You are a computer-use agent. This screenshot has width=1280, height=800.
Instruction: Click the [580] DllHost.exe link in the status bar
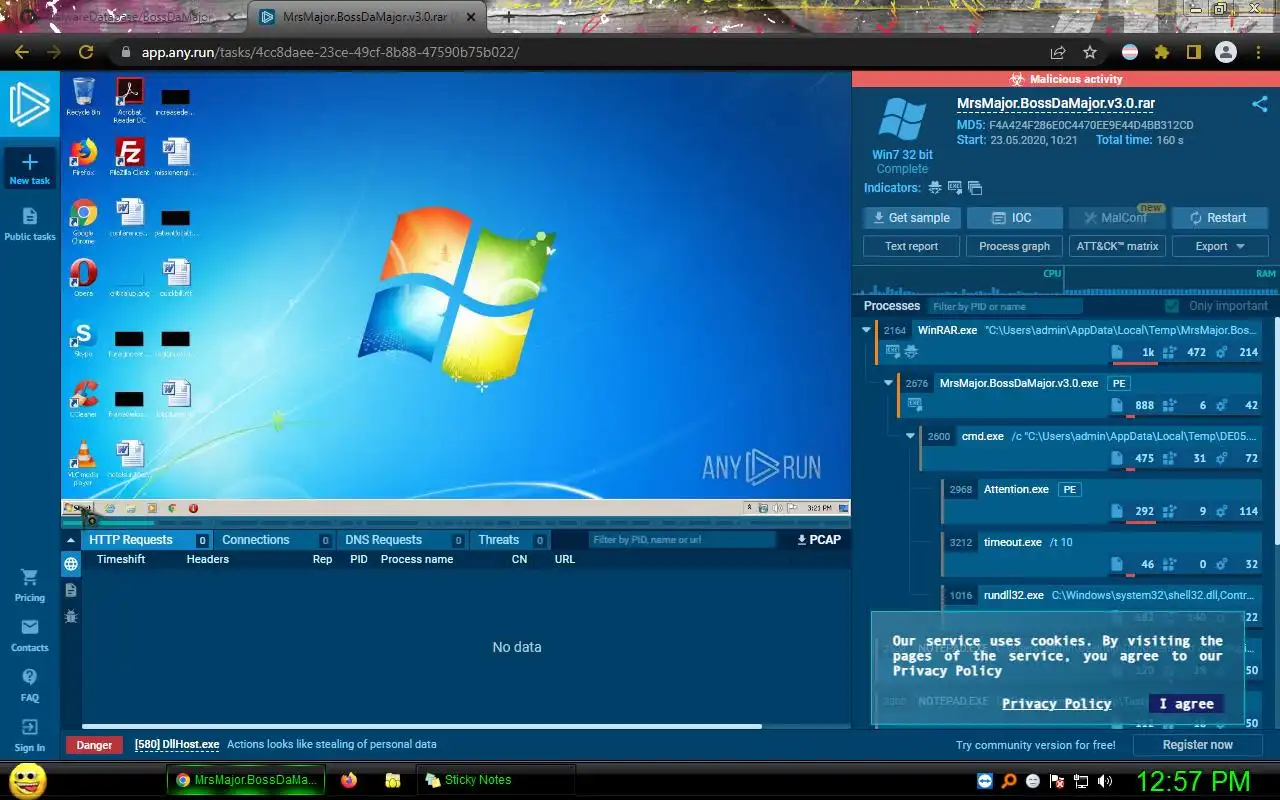coord(177,745)
